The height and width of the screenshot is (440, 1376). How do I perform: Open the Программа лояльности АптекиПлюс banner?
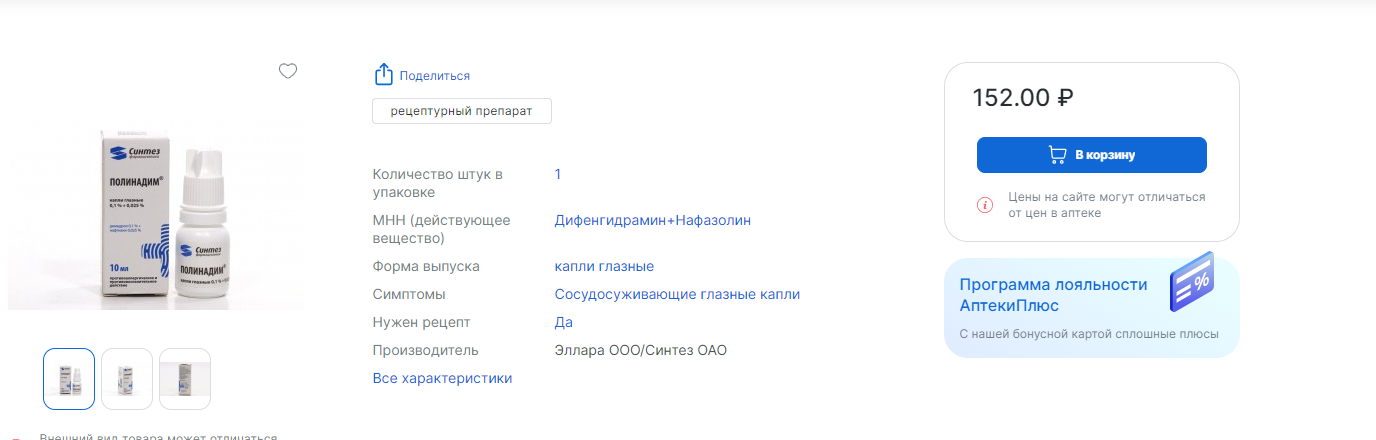pyautogui.click(x=1092, y=307)
